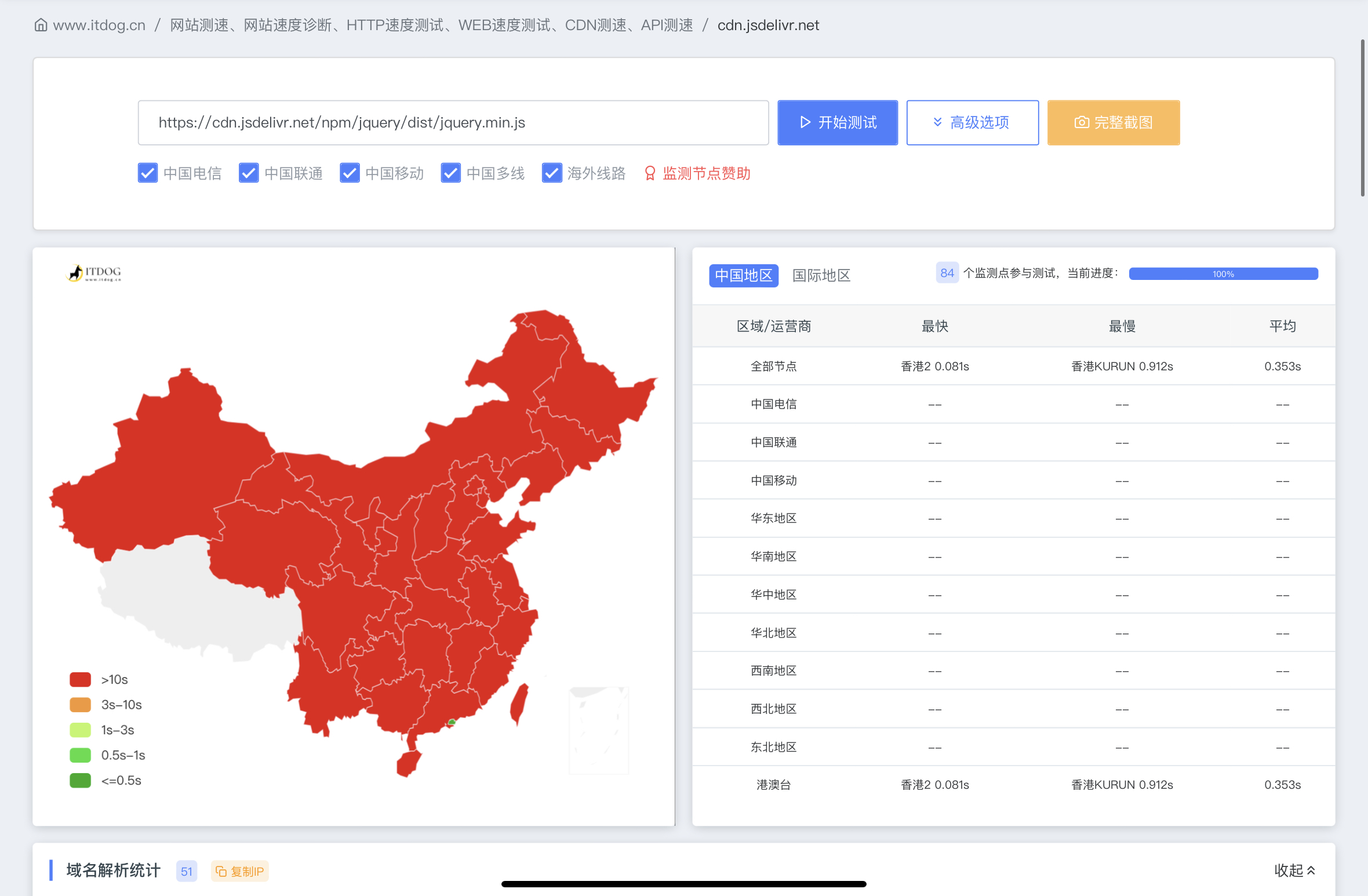1368x896 pixels.
Task: Click the 域名解析统计 section title
Action: pyautogui.click(x=113, y=870)
